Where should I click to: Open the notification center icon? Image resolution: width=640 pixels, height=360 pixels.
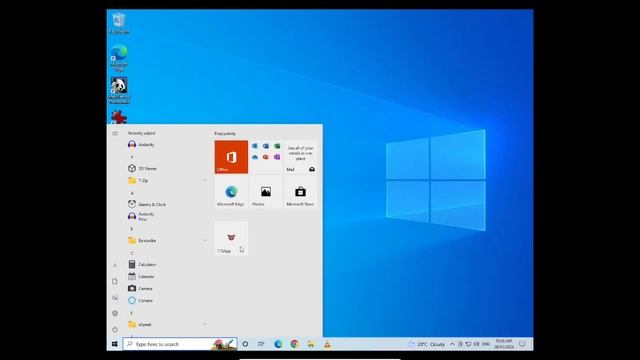coord(522,344)
